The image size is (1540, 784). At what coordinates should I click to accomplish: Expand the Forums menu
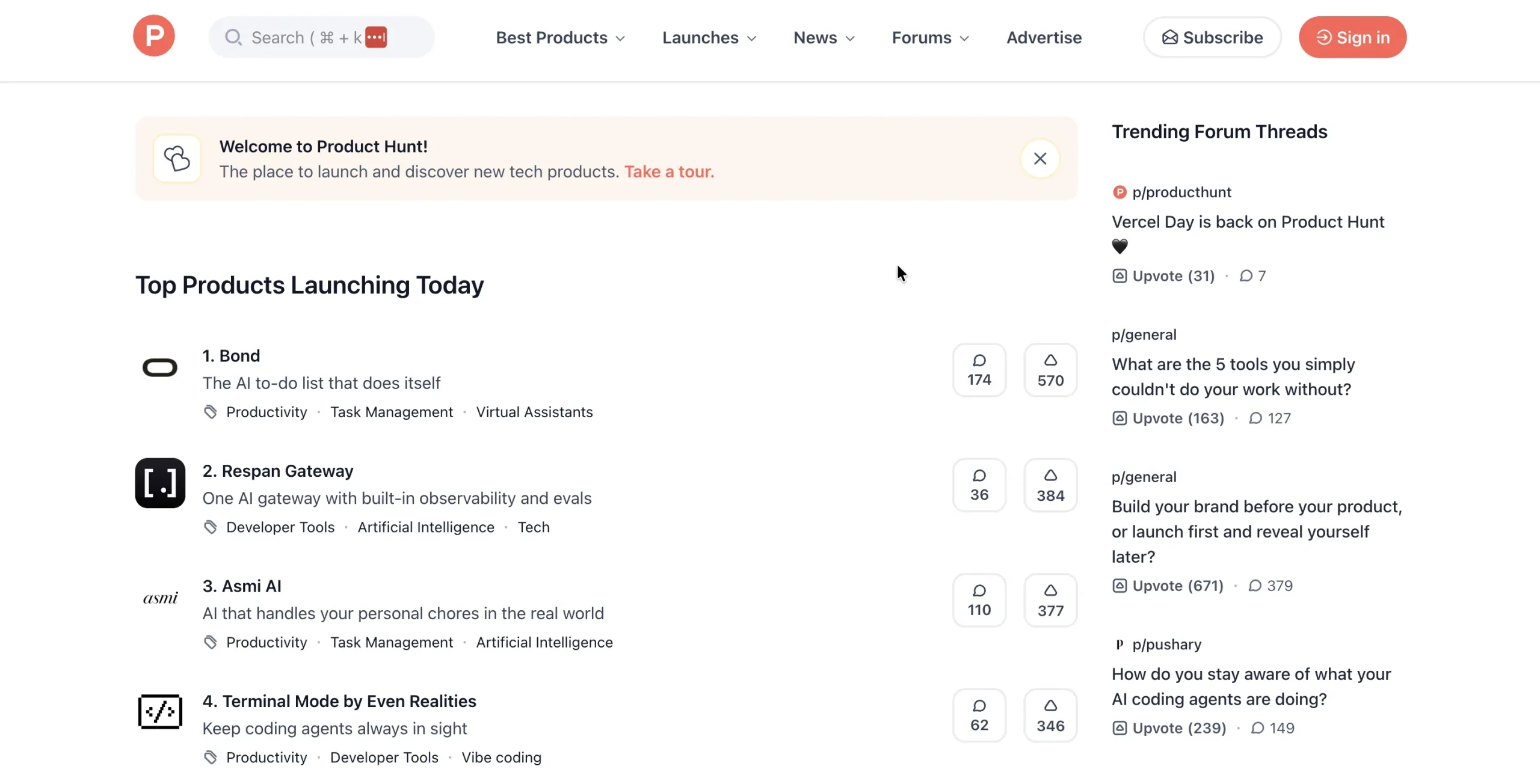pyautogui.click(x=931, y=37)
